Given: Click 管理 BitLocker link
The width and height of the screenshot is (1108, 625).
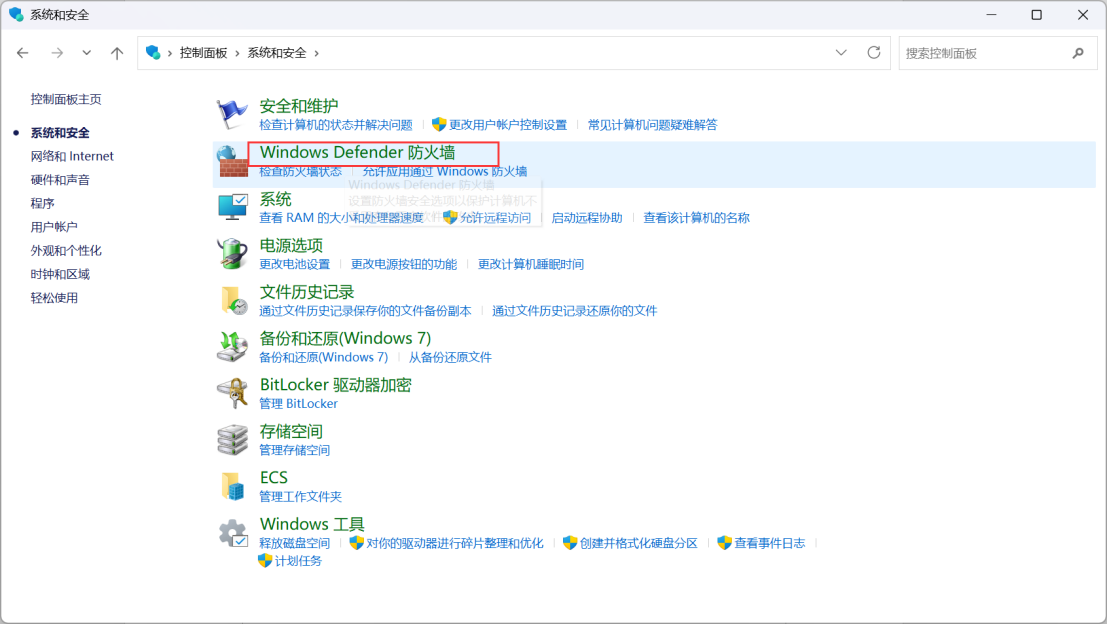Looking at the screenshot, I should (298, 404).
